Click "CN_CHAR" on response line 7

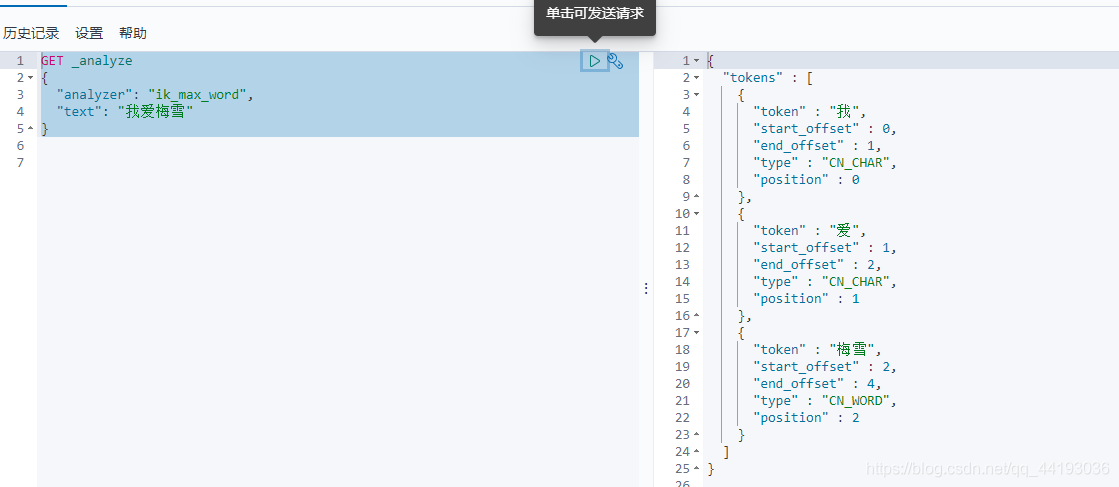[856, 163]
